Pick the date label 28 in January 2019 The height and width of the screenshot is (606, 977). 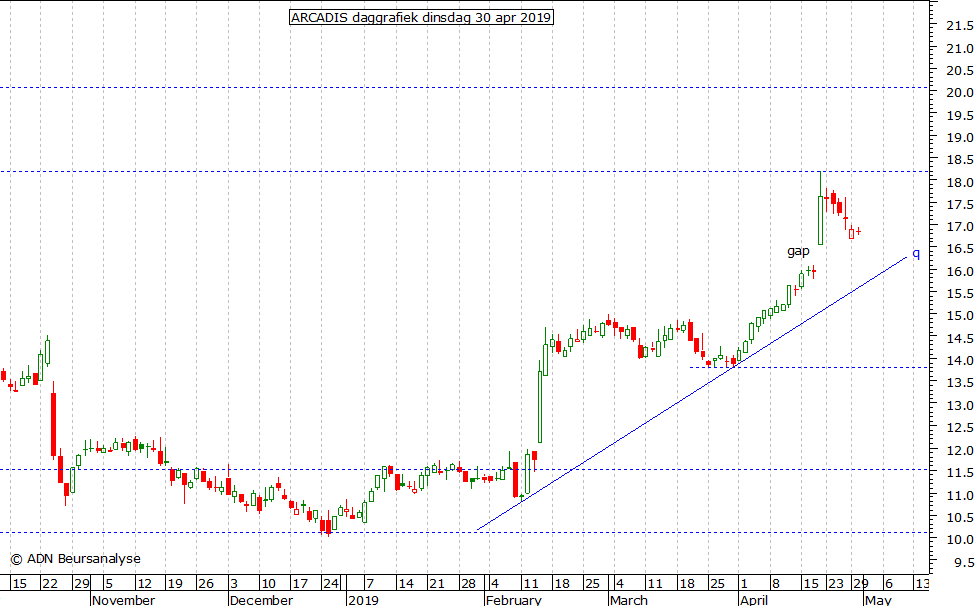click(468, 584)
